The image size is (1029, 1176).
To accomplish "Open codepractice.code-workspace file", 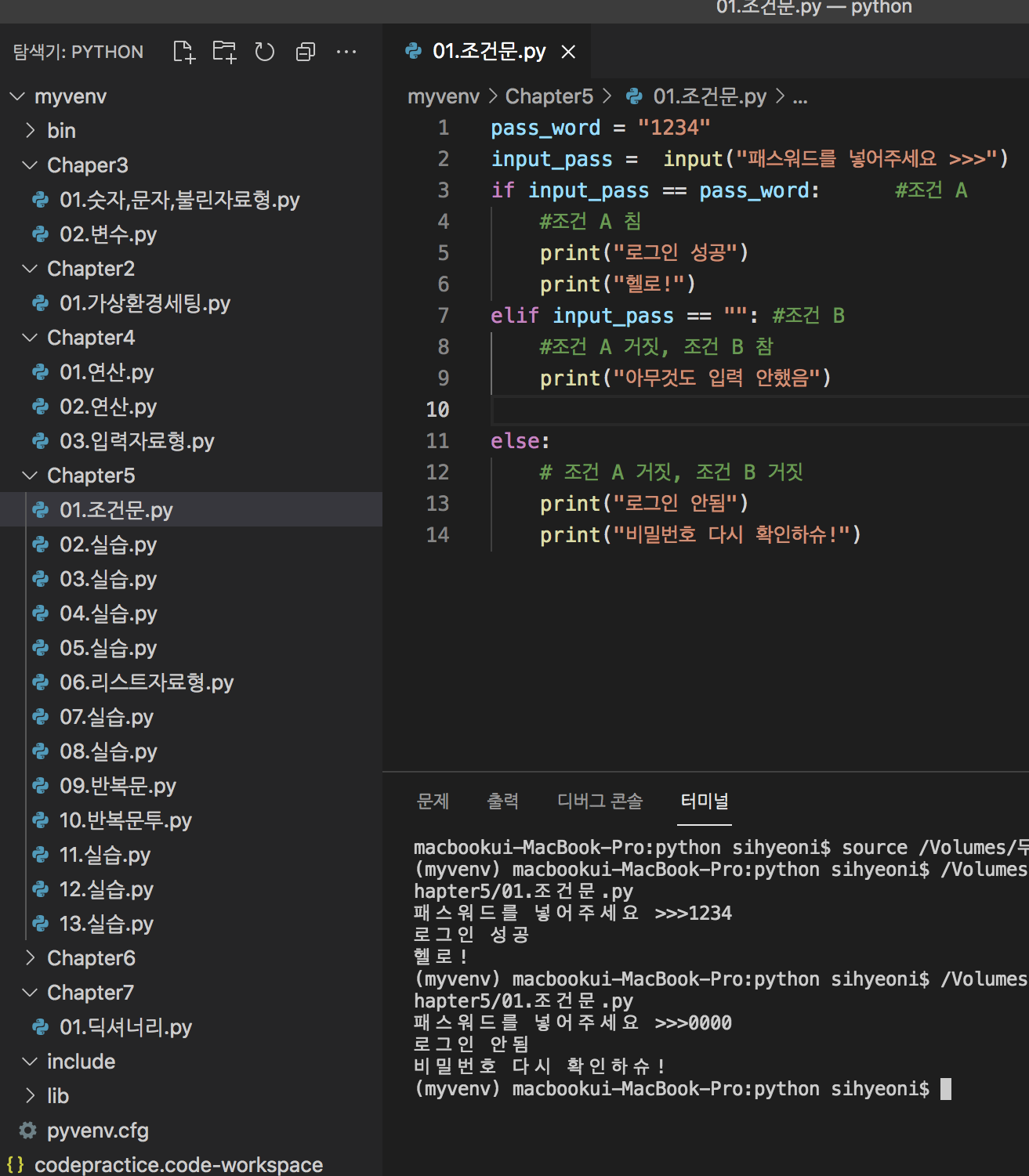I will pyautogui.click(x=191, y=1165).
